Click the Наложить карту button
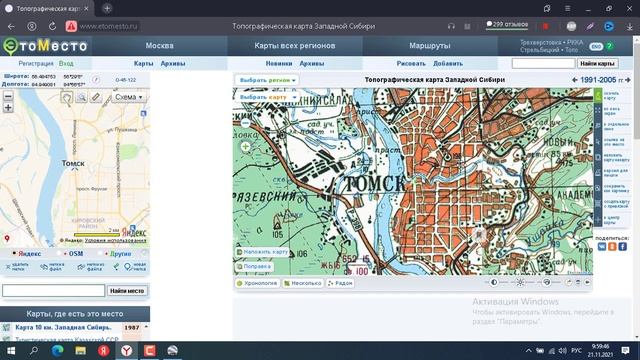The image size is (640, 360). tap(262, 252)
